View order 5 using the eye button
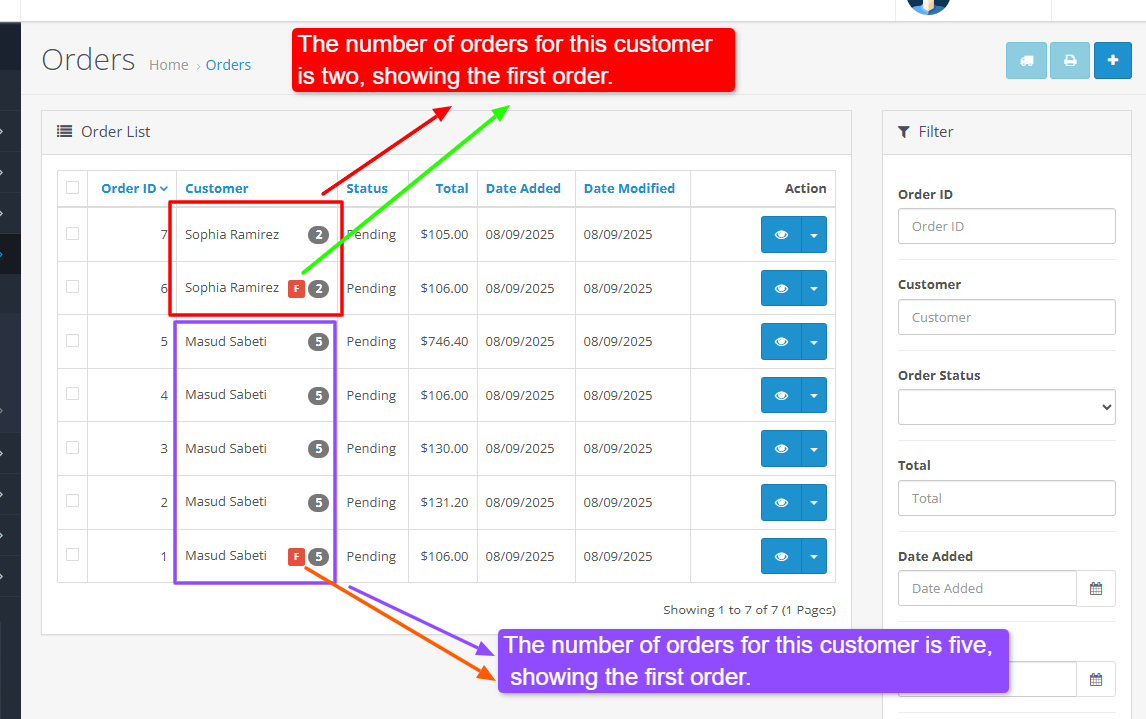1146x719 pixels. click(x=781, y=342)
